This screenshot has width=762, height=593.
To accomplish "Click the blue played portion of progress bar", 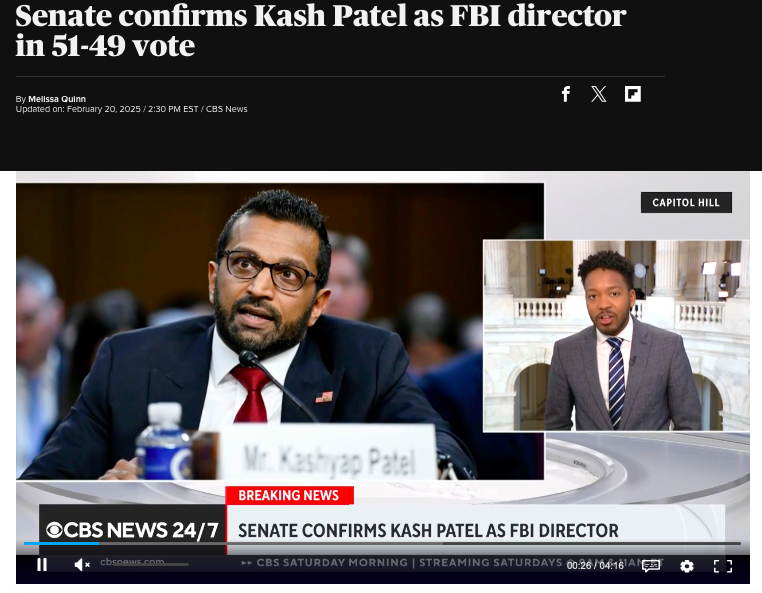I will [x=61, y=543].
